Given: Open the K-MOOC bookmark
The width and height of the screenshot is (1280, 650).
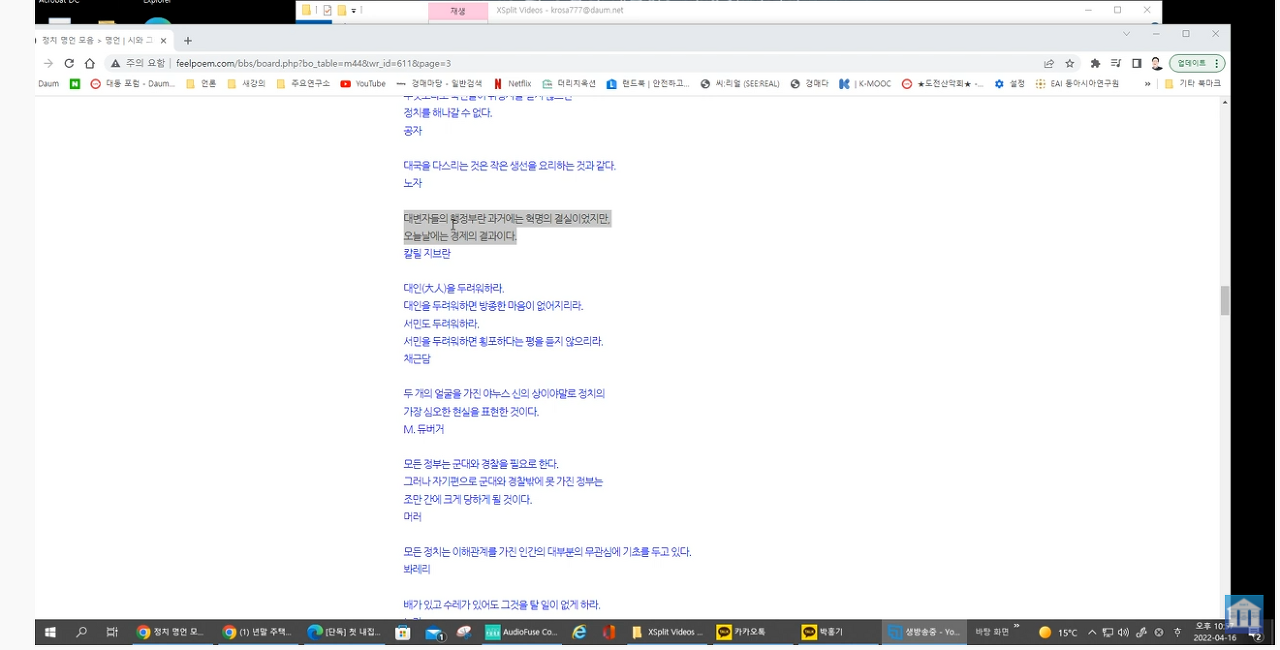Looking at the screenshot, I should tap(866, 84).
